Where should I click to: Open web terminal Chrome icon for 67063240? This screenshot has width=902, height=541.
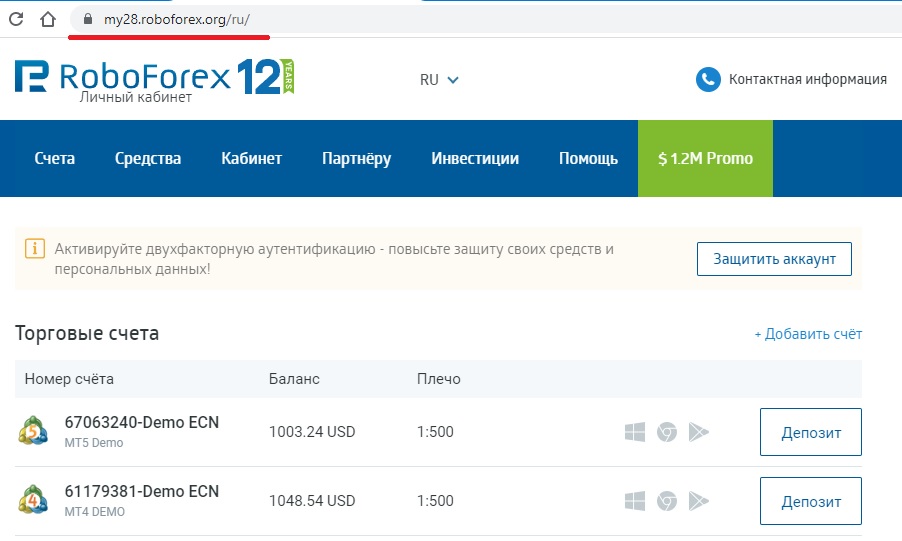(x=667, y=432)
